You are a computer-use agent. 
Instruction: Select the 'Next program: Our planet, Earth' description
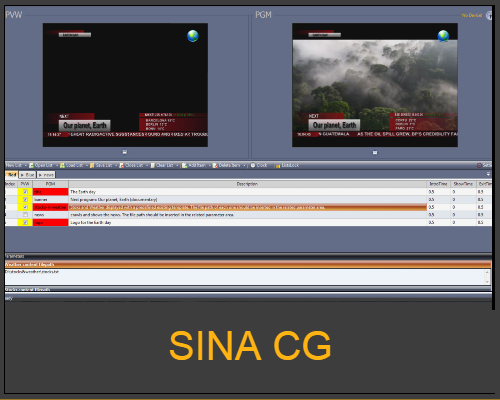[247, 200]
